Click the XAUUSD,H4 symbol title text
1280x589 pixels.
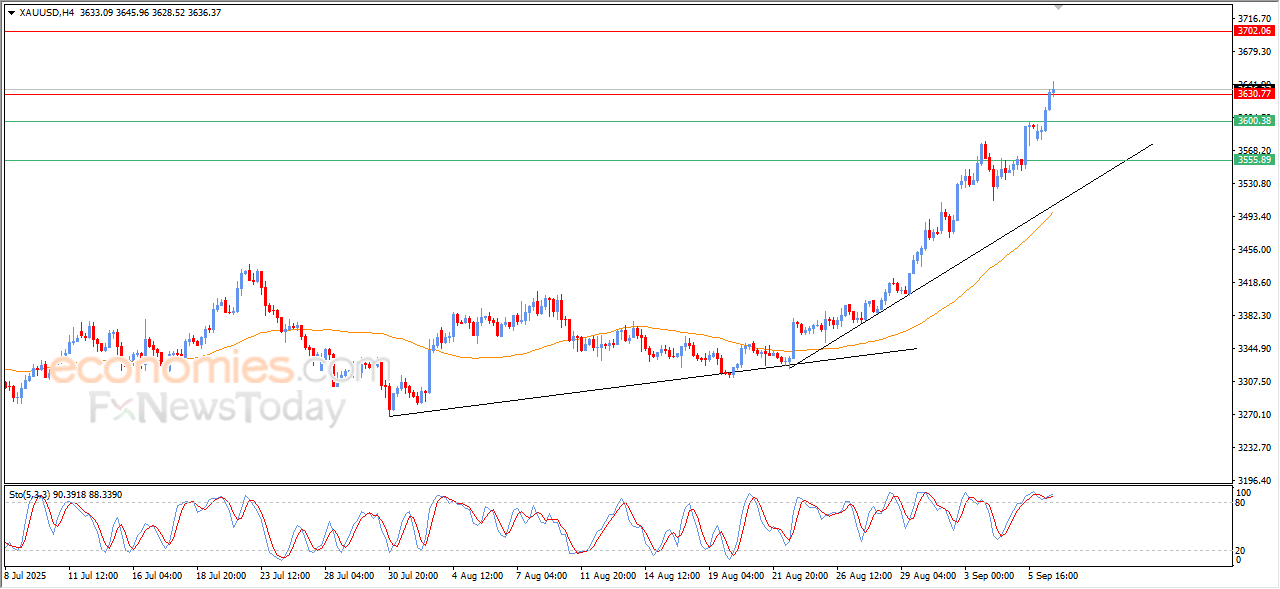tap(46, 12)
